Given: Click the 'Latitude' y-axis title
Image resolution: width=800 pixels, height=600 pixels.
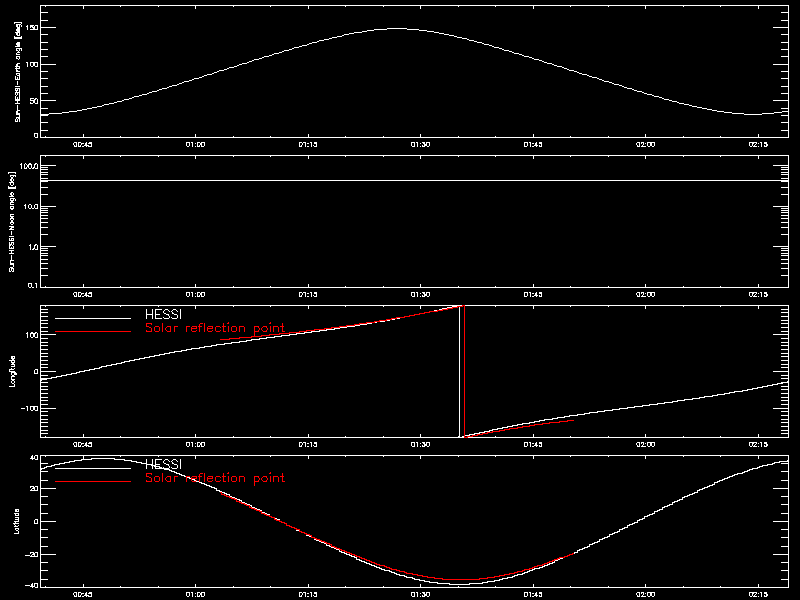Looking at the screenshot, I should (x=16, y=521).
